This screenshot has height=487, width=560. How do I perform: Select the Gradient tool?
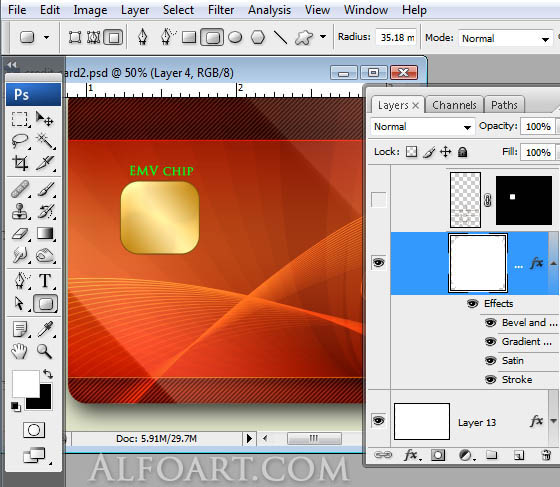[45, 234]
